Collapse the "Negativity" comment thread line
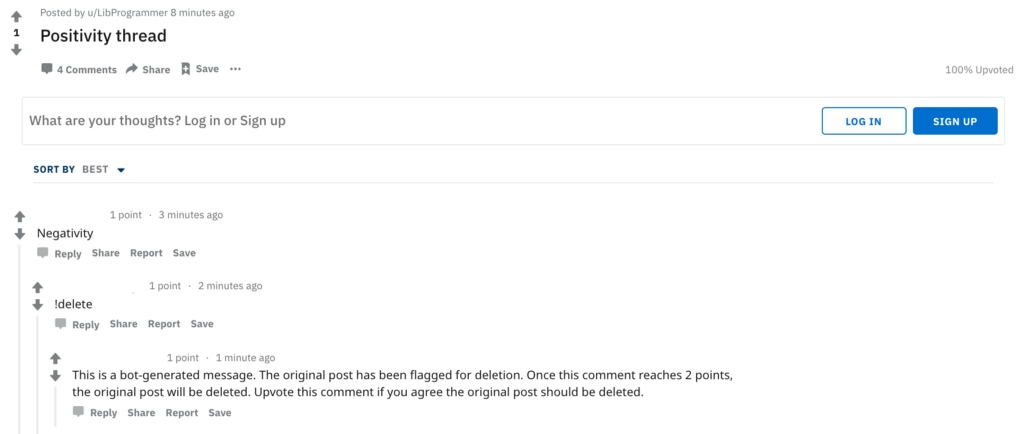 point(20,340)
